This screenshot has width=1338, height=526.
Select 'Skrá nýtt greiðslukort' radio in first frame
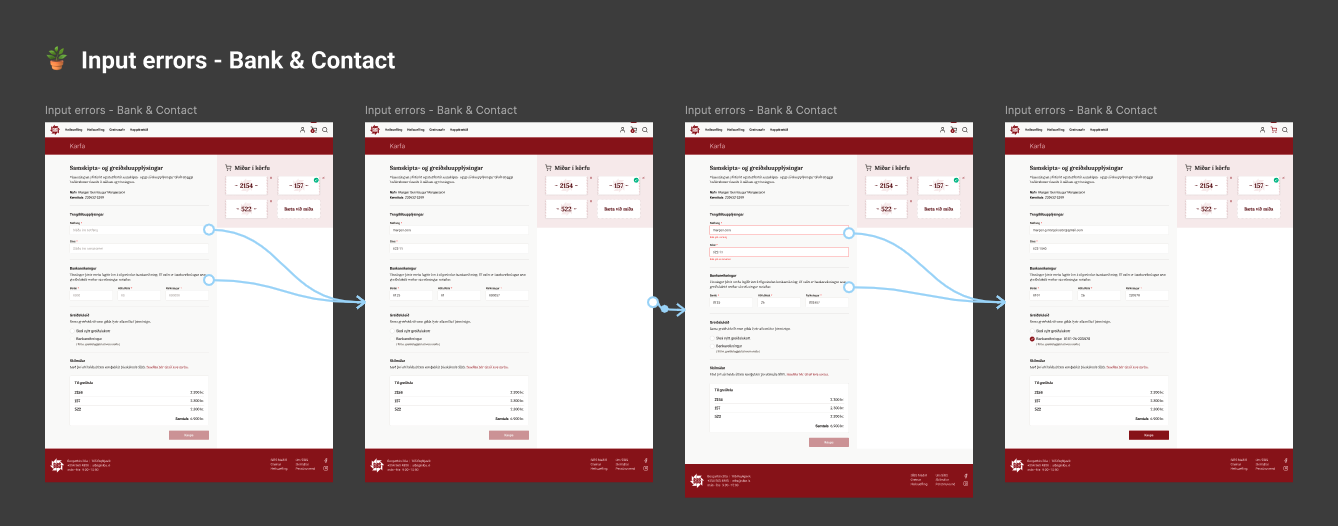click(x=72, y=331)
